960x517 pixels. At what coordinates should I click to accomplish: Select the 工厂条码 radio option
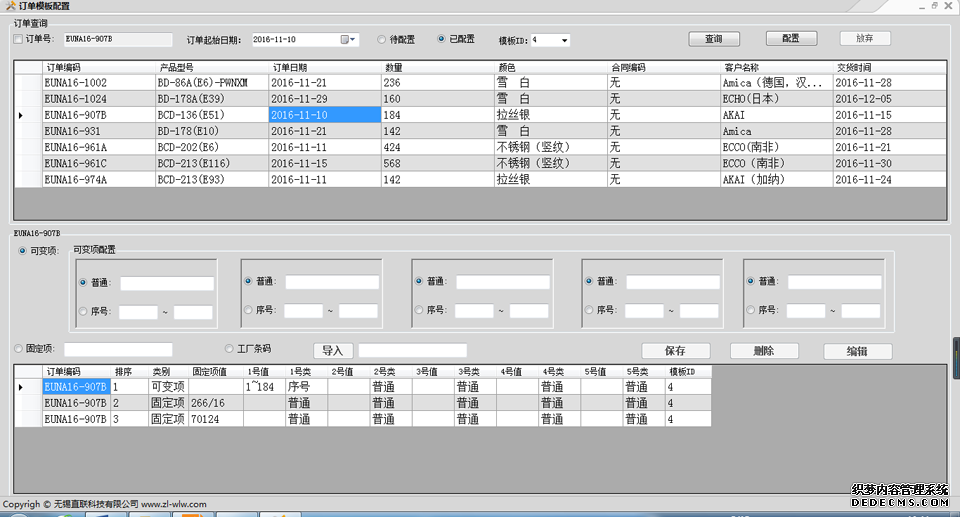(x=229, y=349)
